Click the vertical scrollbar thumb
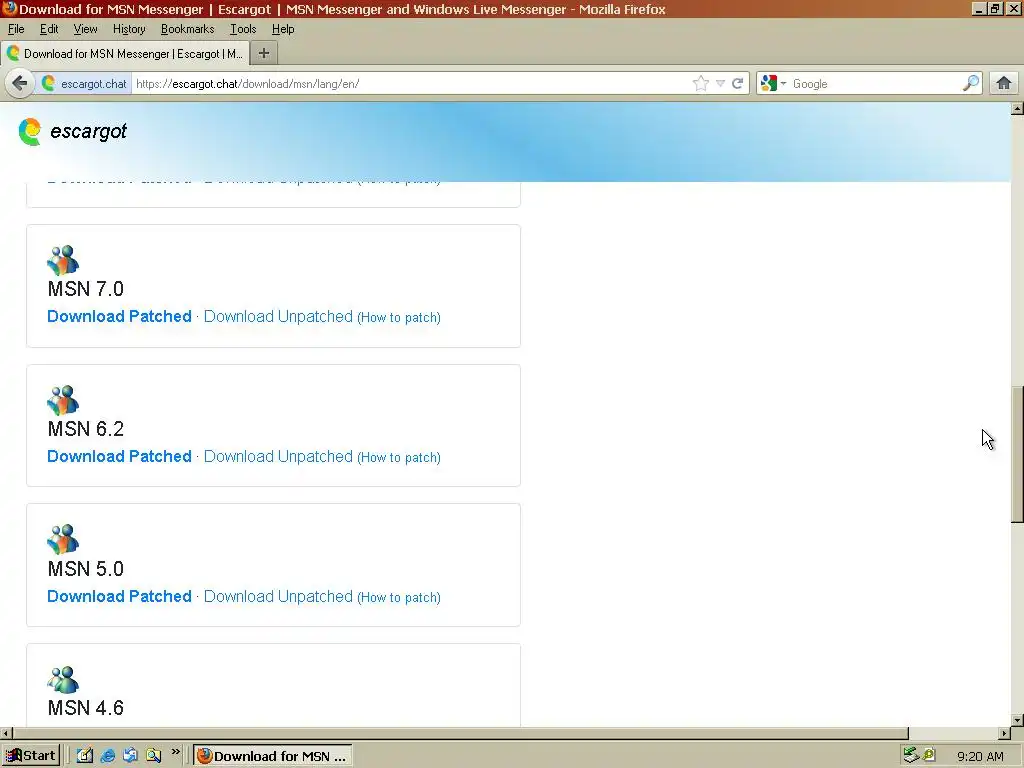The image size is (1024, 768). 1017,455
